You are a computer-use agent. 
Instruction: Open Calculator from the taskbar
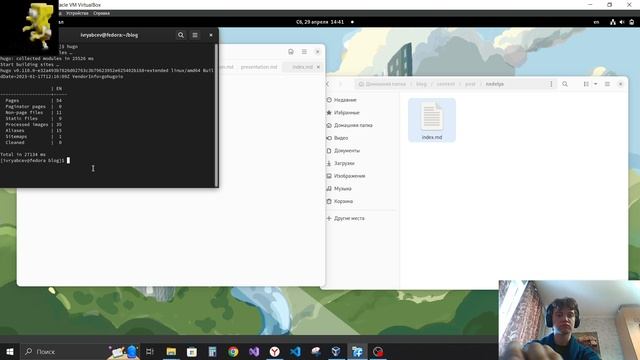(x=212, y=351)
